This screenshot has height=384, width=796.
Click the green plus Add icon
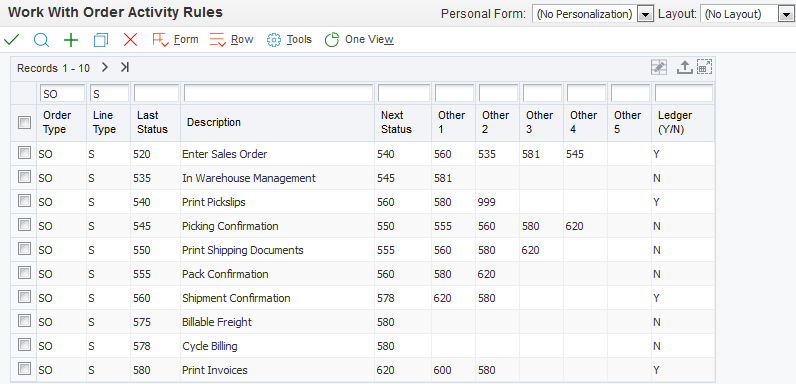click(71, 40)
